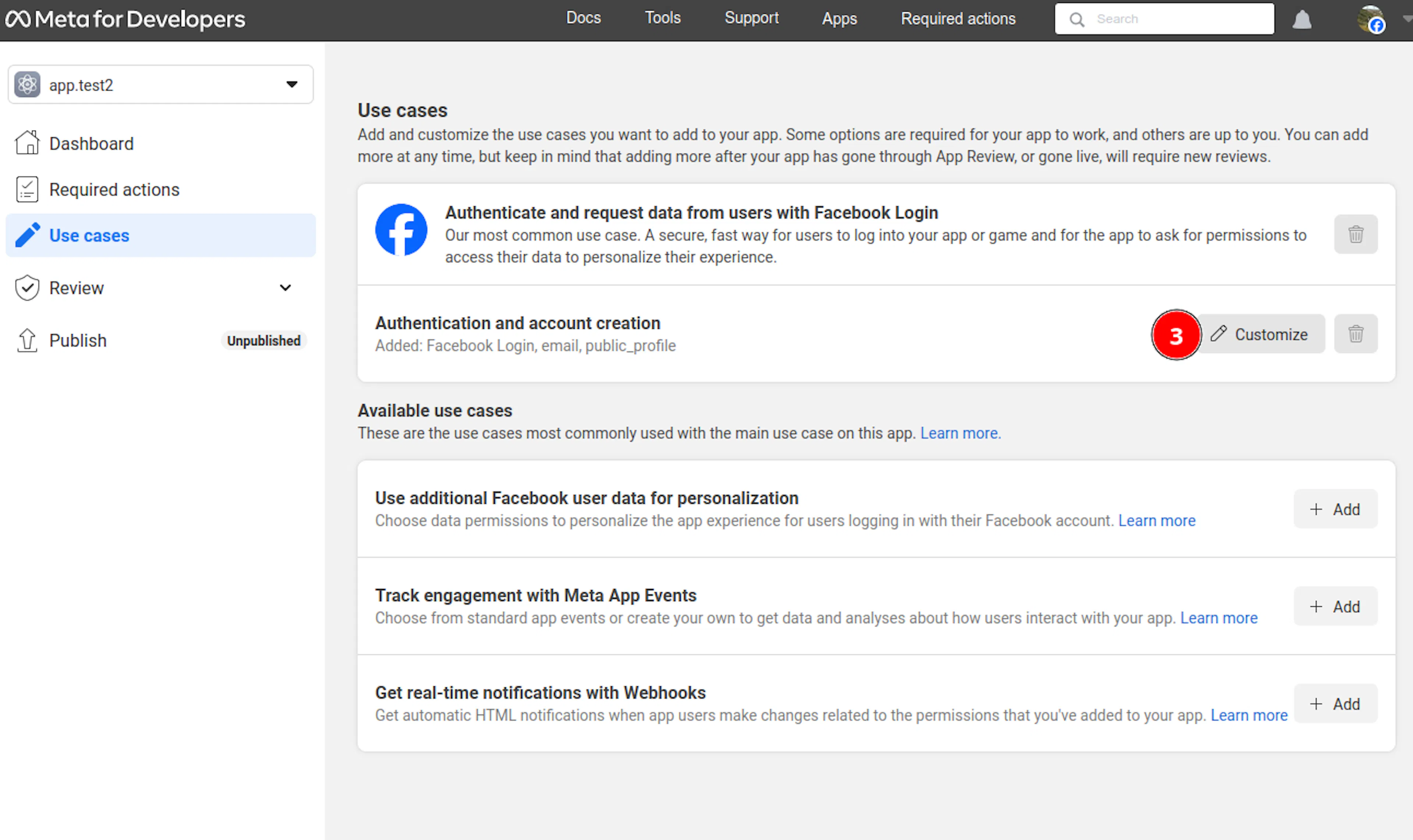The height and width of the screenshot is (840, 1413).
Task: Open the Support menu
Action: [x=751, y=18]
